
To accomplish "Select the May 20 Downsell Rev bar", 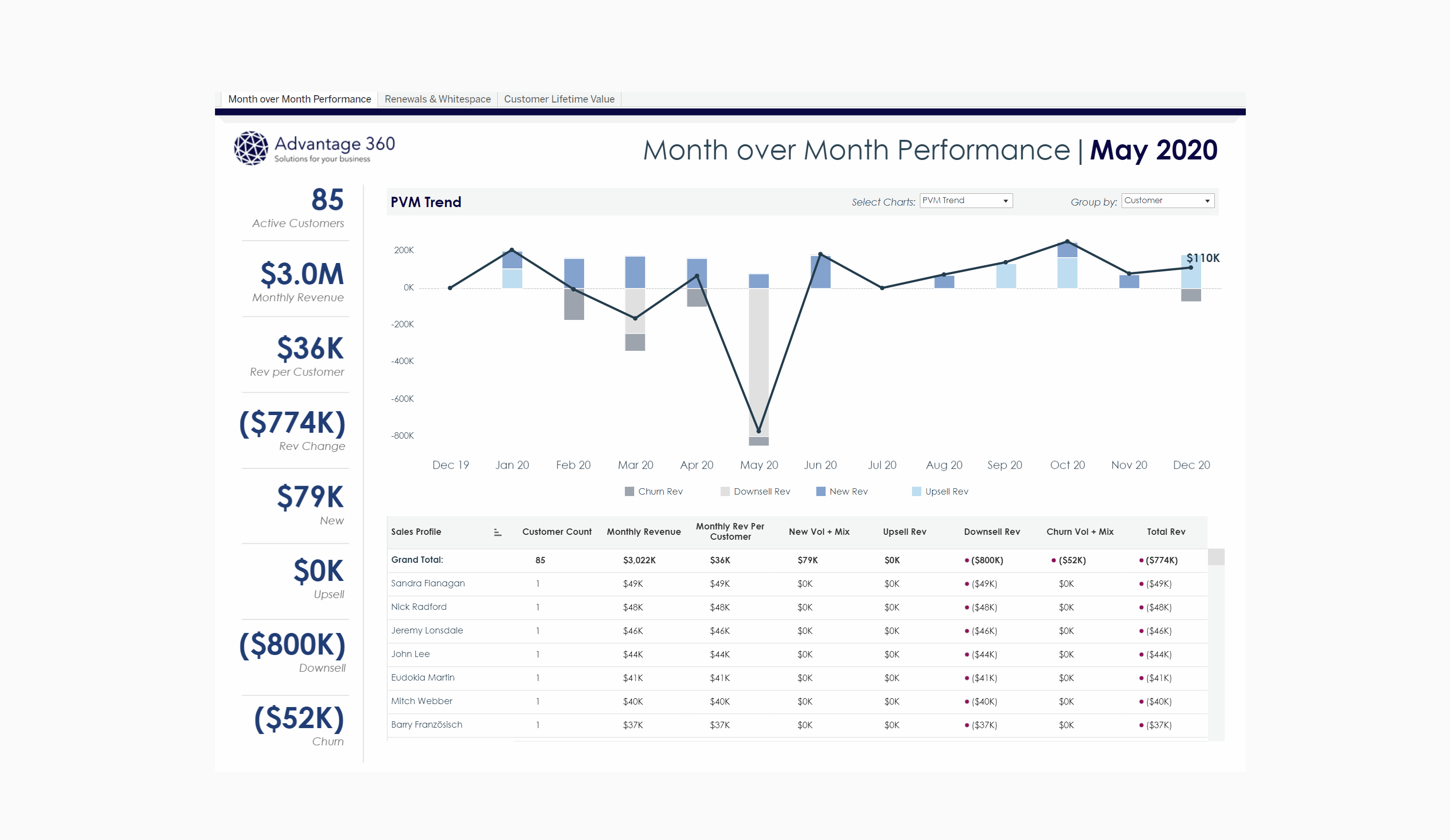I will point(758,363).
